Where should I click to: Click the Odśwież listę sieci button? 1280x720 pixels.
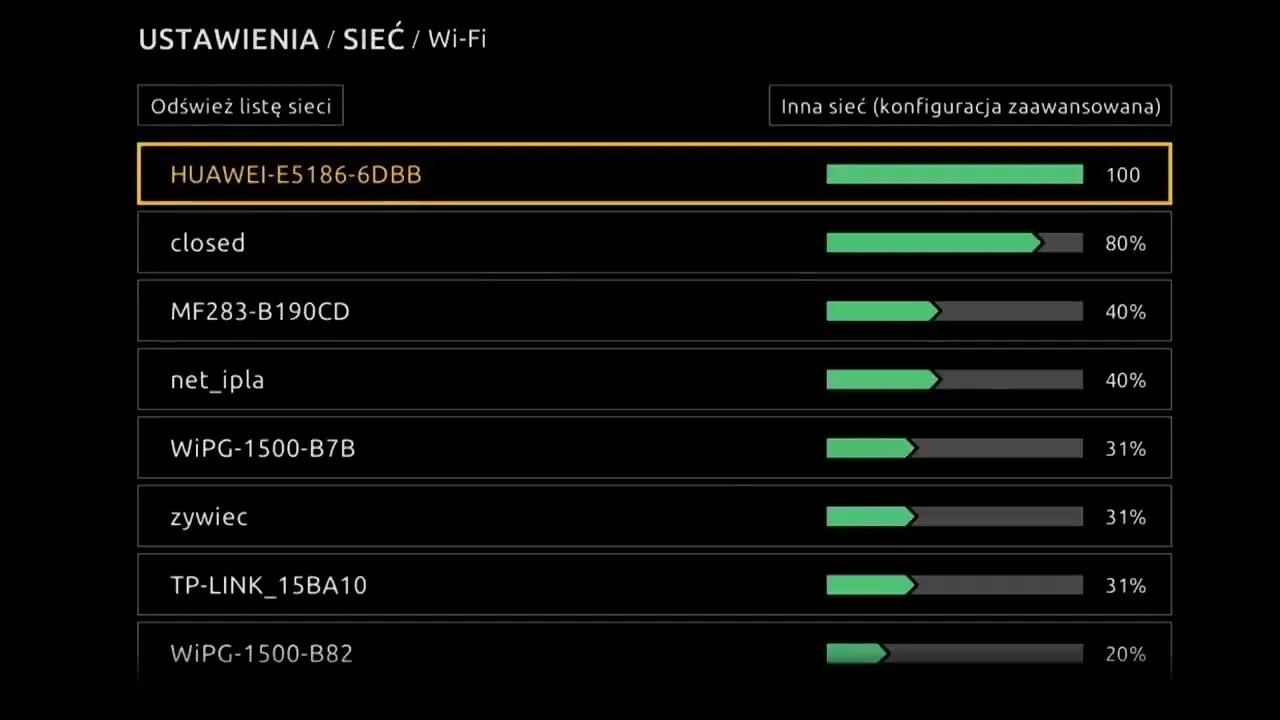pyautogui.click(x=240, y=106)
